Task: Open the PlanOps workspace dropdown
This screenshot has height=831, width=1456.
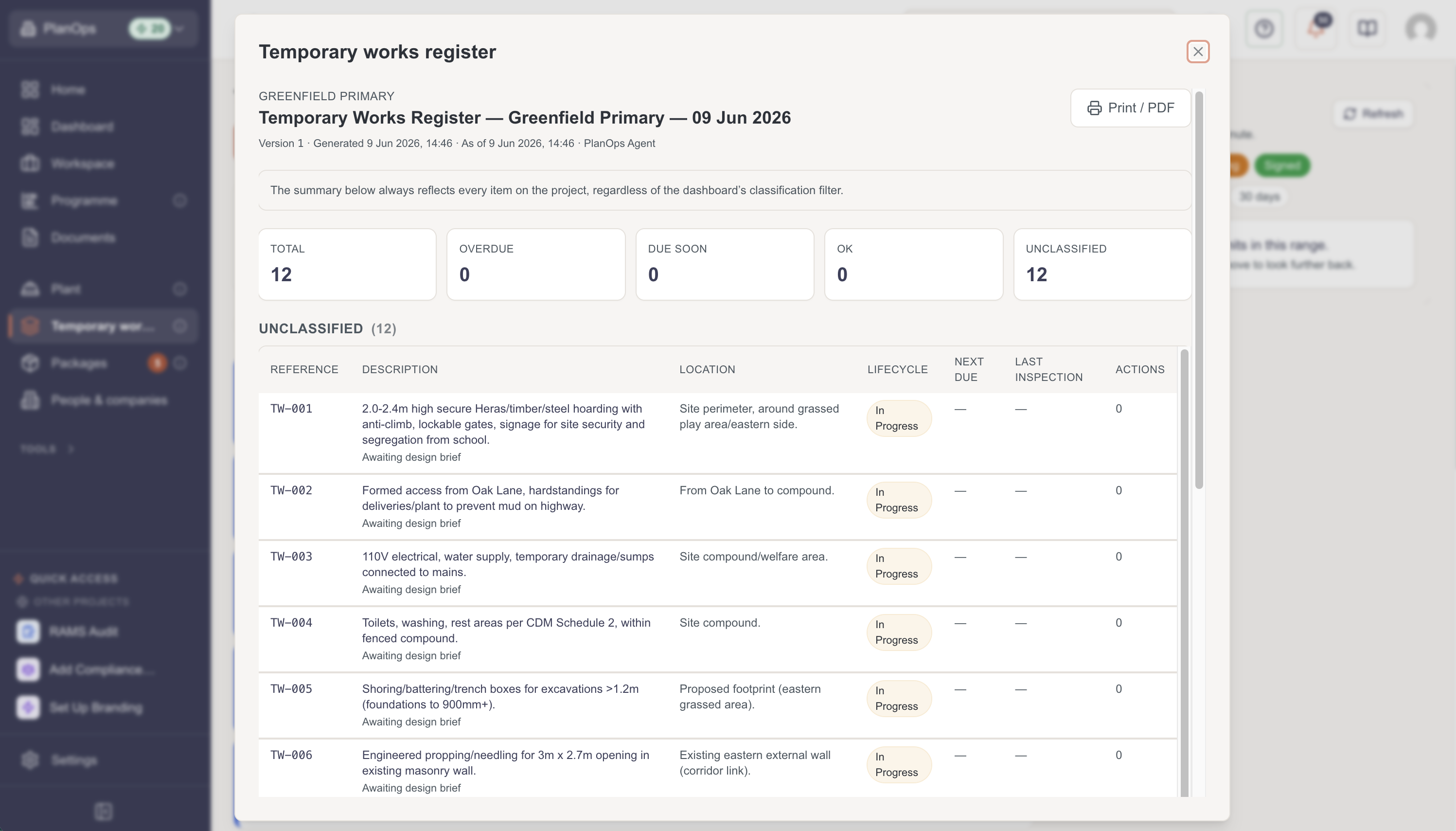Action: 103,28
